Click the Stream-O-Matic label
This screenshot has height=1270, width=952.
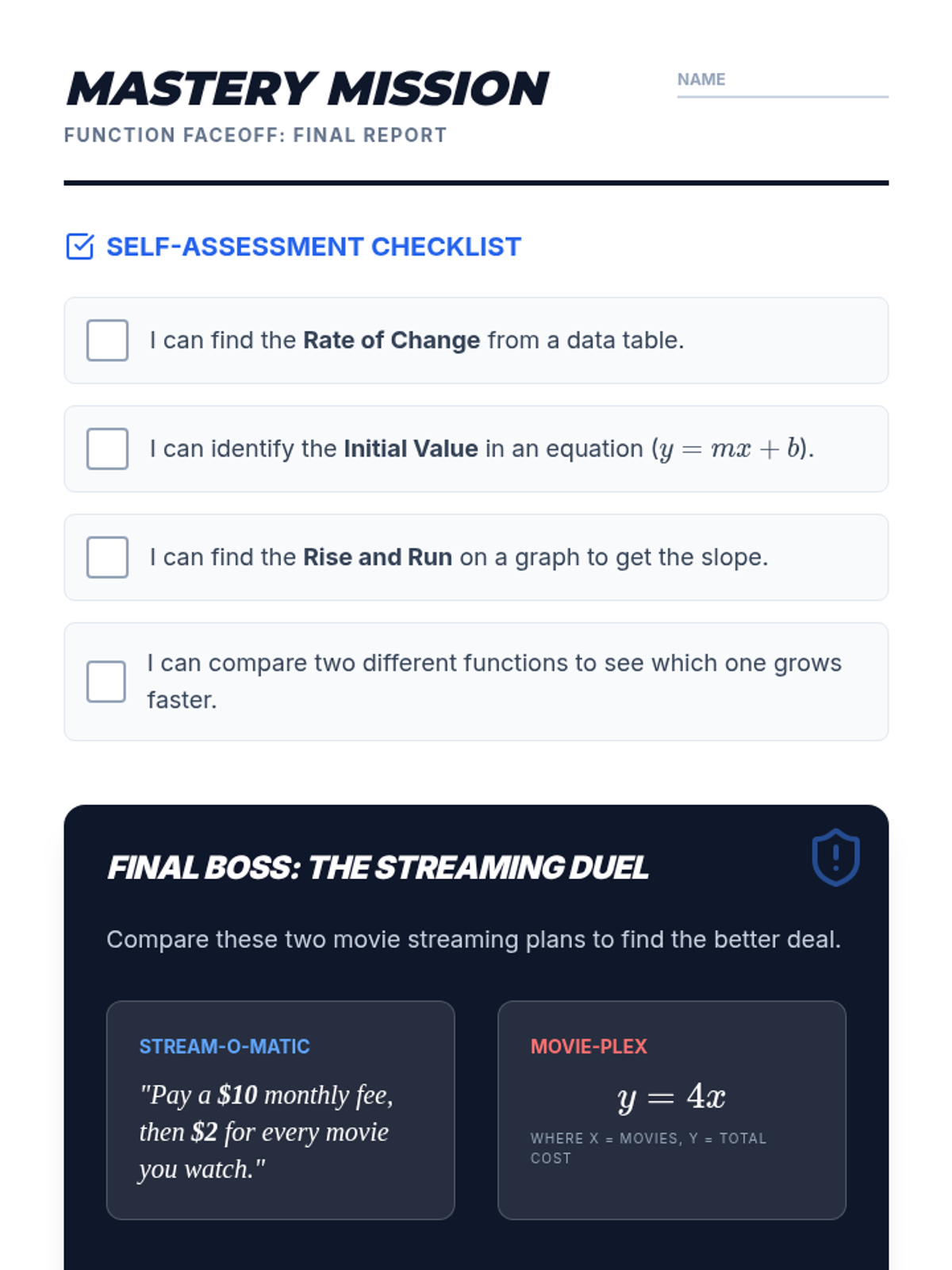click(225, 1046)
